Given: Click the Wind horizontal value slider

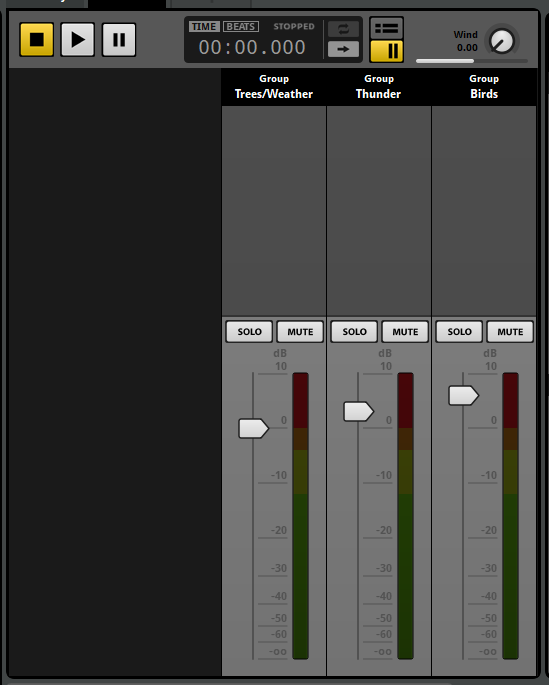Looking at the screenshot, I should coord(472,61).
